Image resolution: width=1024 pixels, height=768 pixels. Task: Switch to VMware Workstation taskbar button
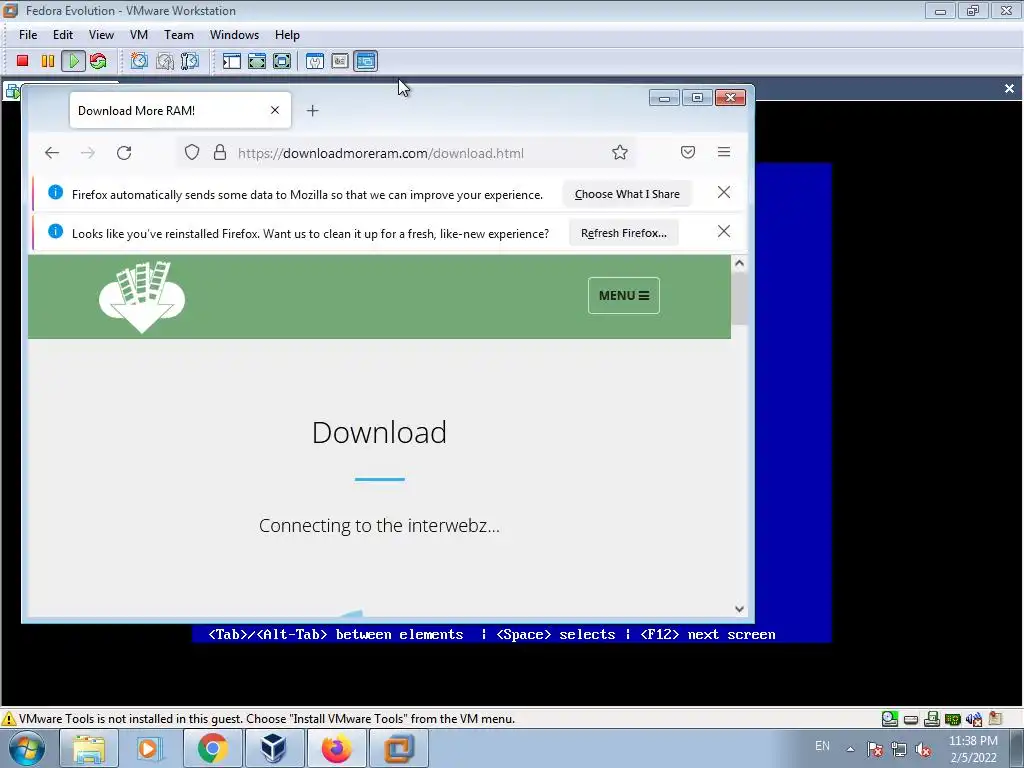coord(398,748)
